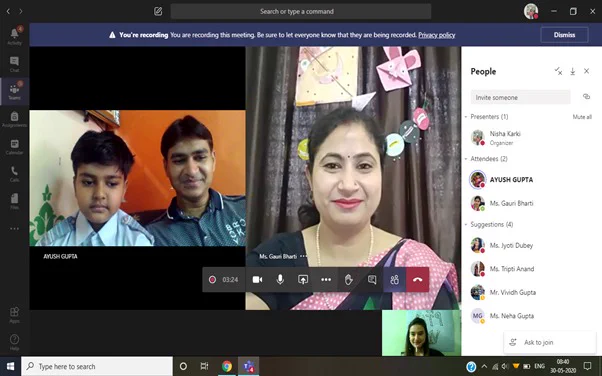Image resolution: width=602 pixels, height=376 pixels.
Task: Show hidden system tray icons
Action: [x=484, y=367]
